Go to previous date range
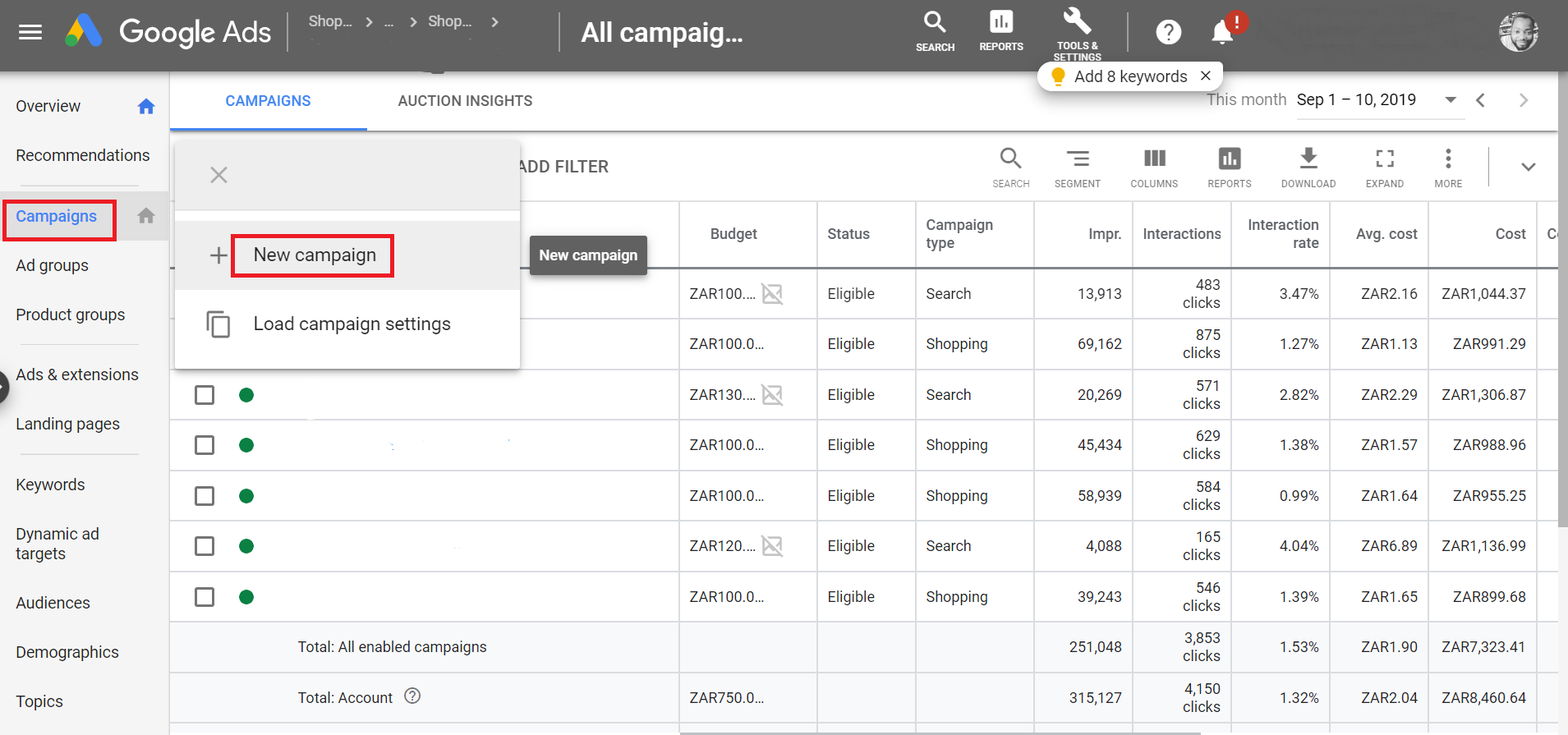This screenshot has height=735, width=1568. coord(1480,100)
